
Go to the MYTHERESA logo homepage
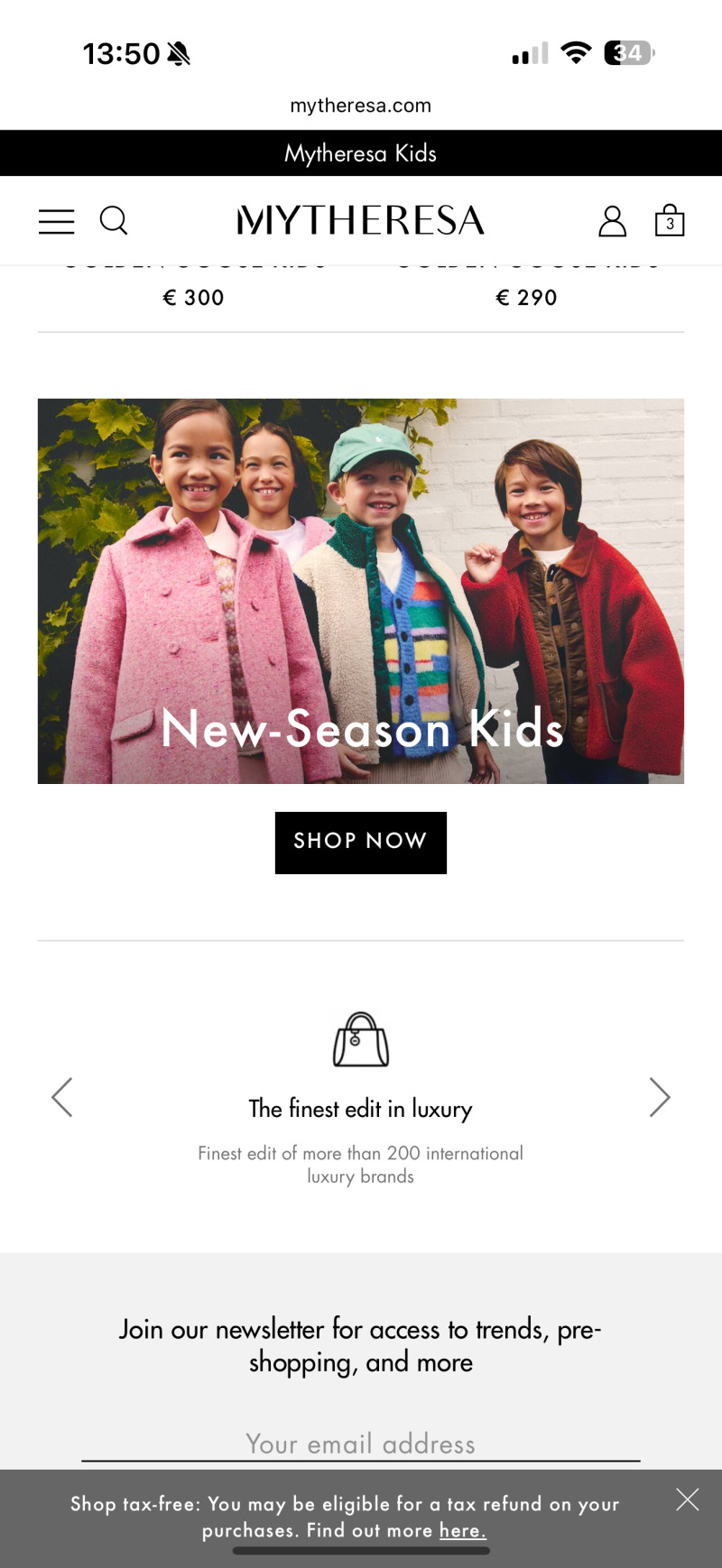361,220
